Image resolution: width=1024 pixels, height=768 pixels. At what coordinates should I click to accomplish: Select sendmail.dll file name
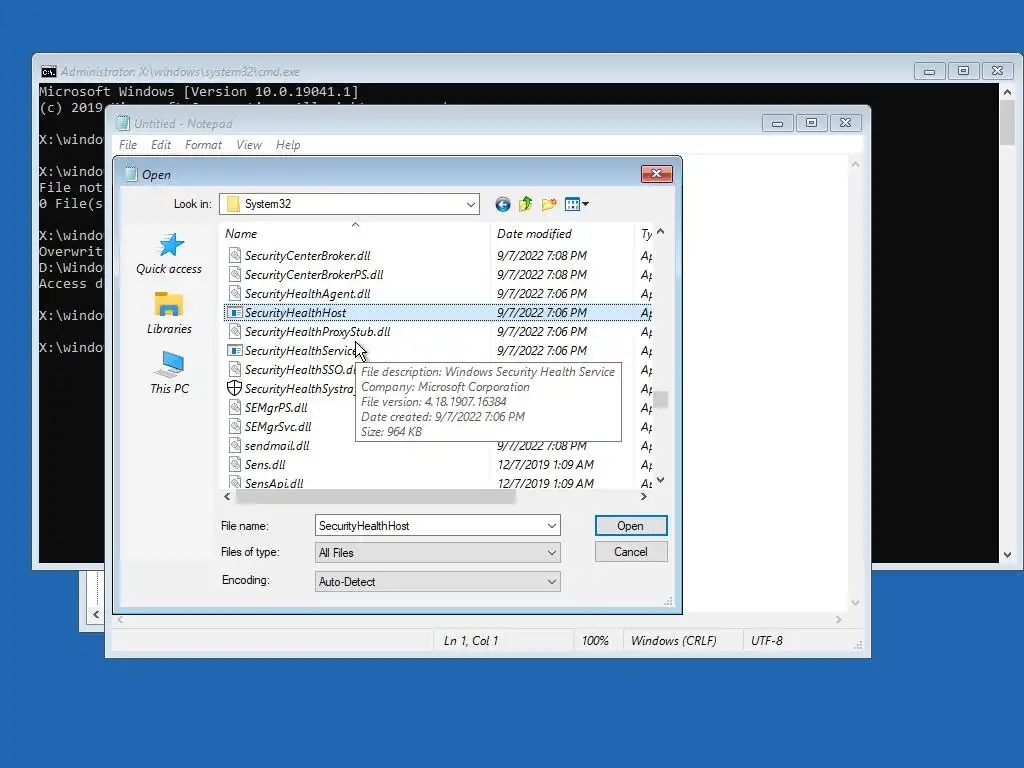pyautogui.click(x=277, y=445)
